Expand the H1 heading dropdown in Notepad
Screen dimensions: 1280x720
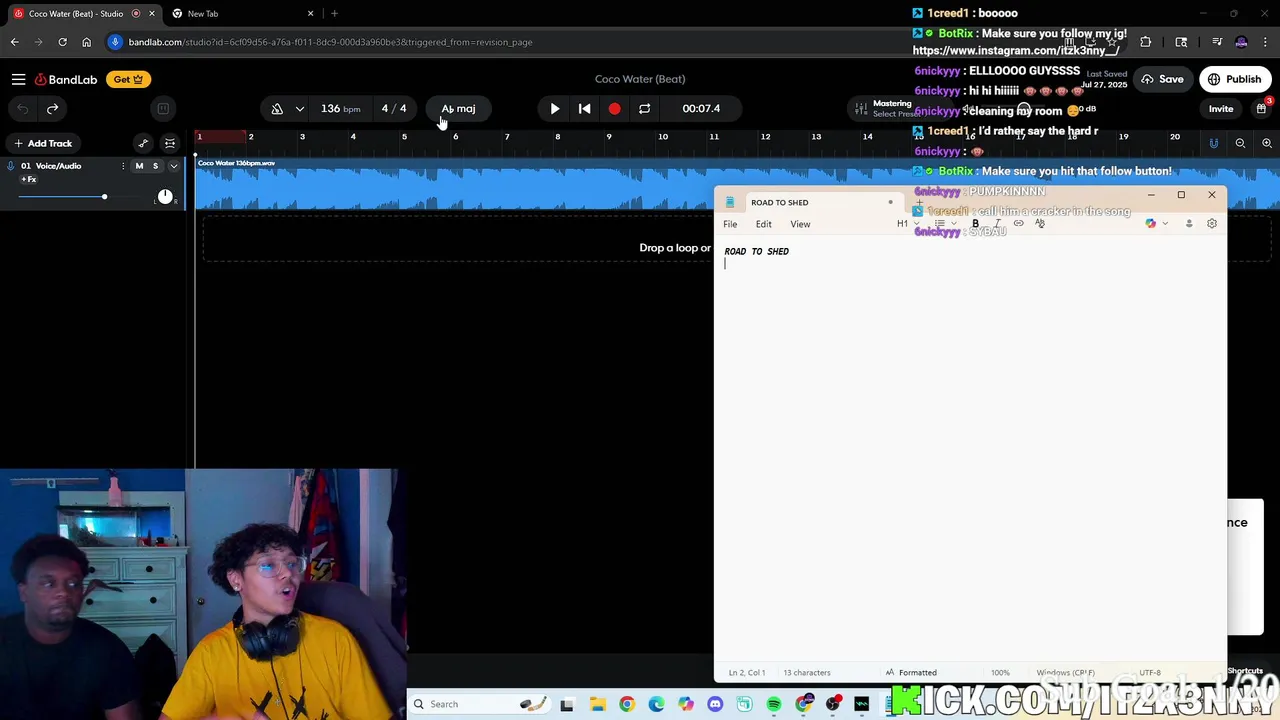click(907, 224)
